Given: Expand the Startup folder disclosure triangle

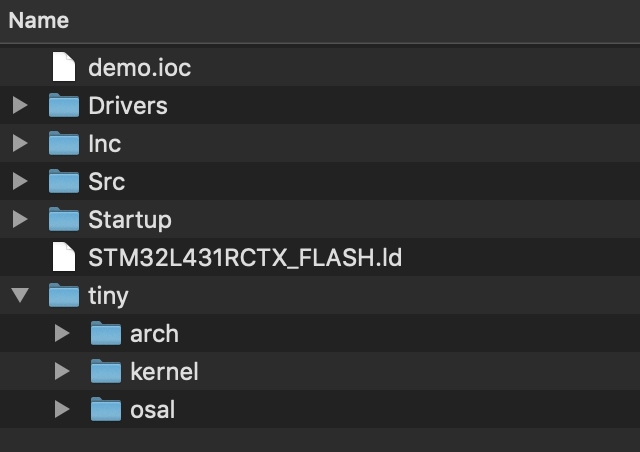Looking at the screenshot, I should [19, 220].
